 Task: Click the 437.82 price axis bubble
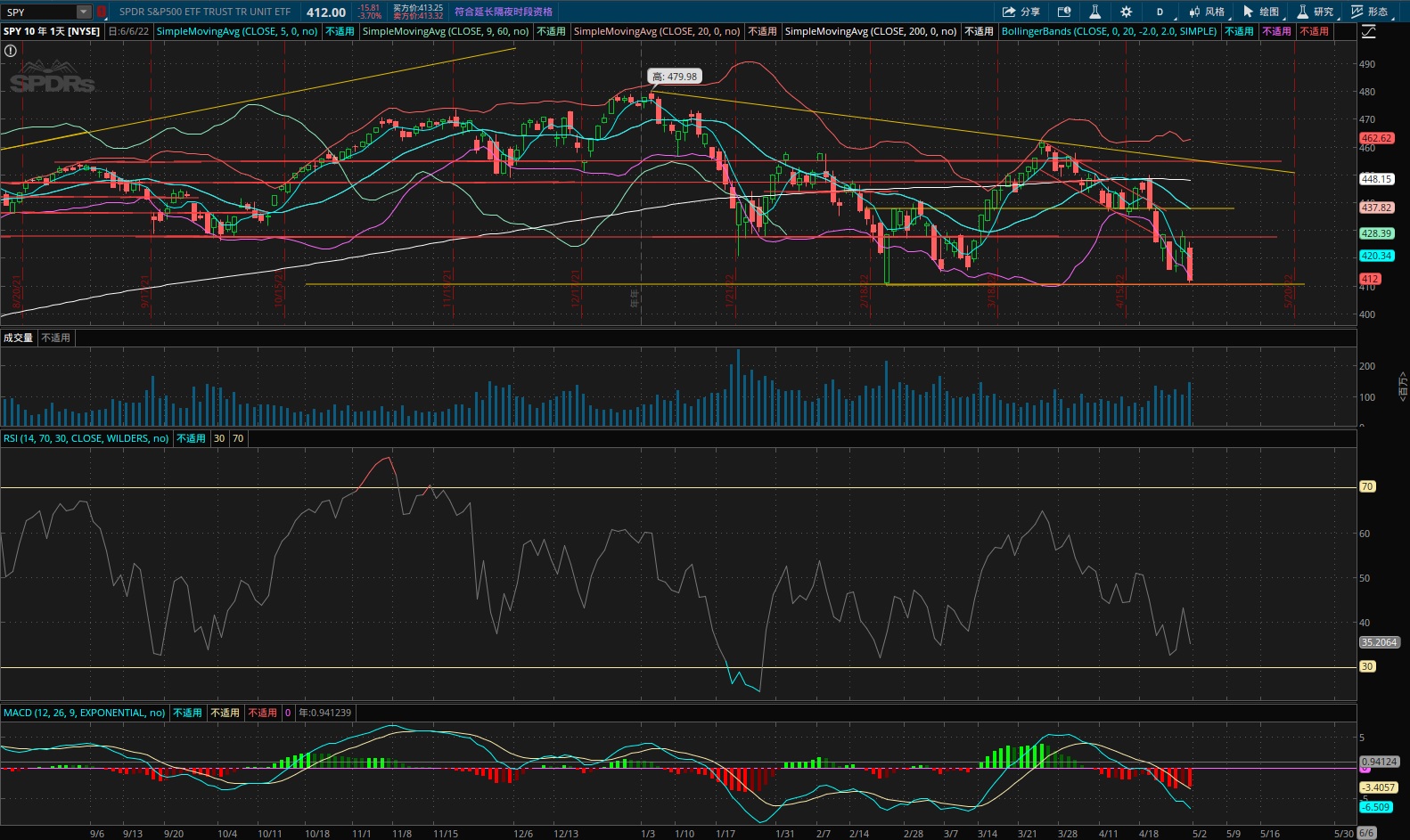(1376, 208)
